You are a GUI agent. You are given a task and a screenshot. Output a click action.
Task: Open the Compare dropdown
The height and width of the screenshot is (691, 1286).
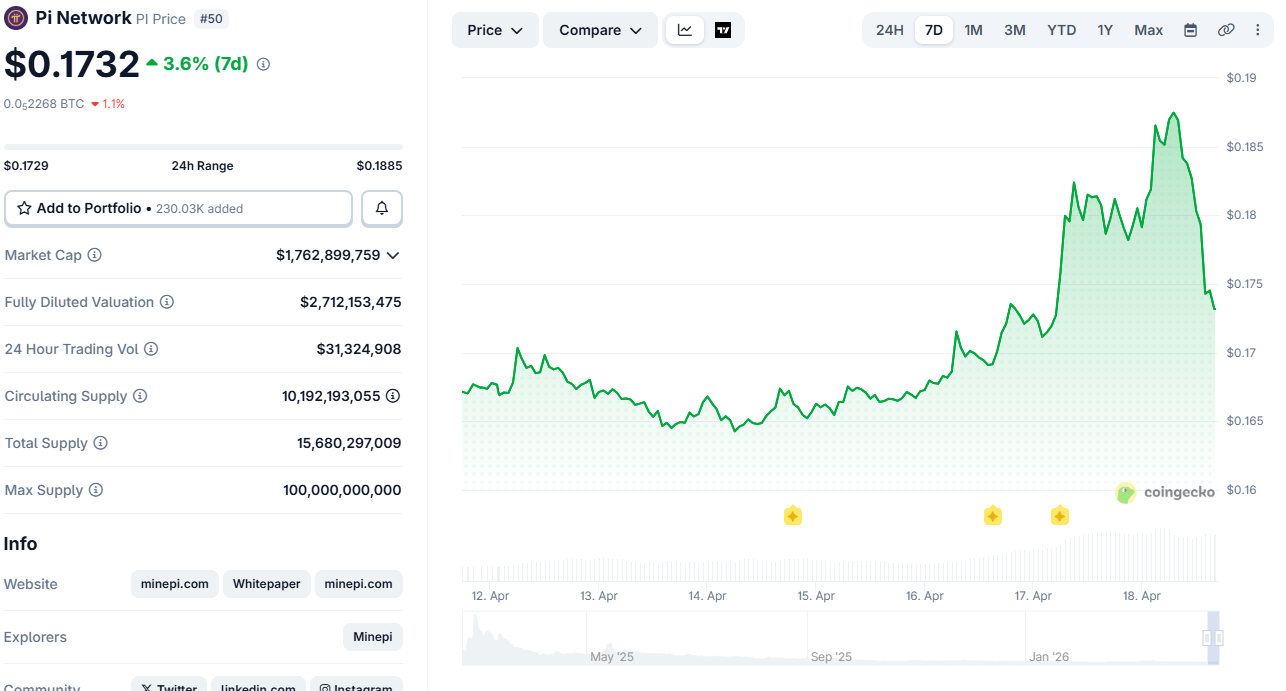600,30
